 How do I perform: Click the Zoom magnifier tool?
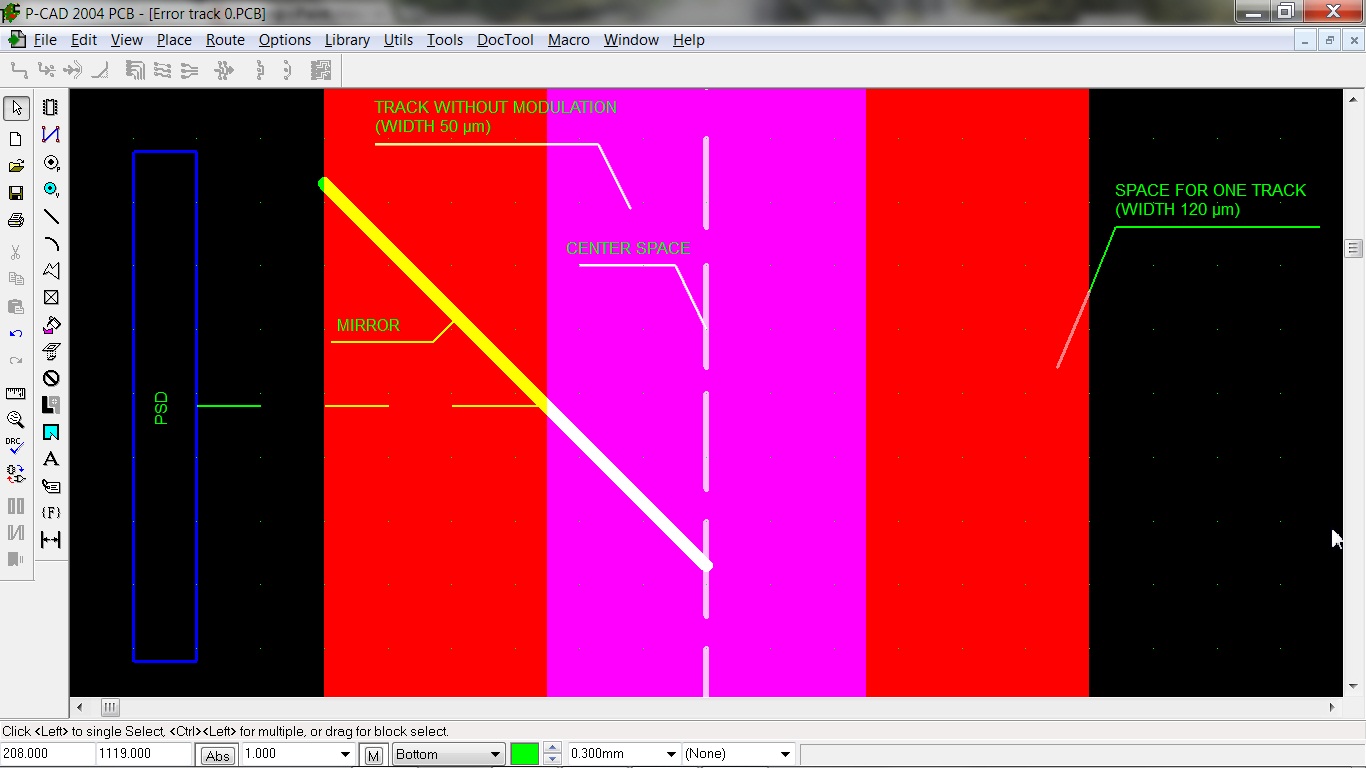16,420
